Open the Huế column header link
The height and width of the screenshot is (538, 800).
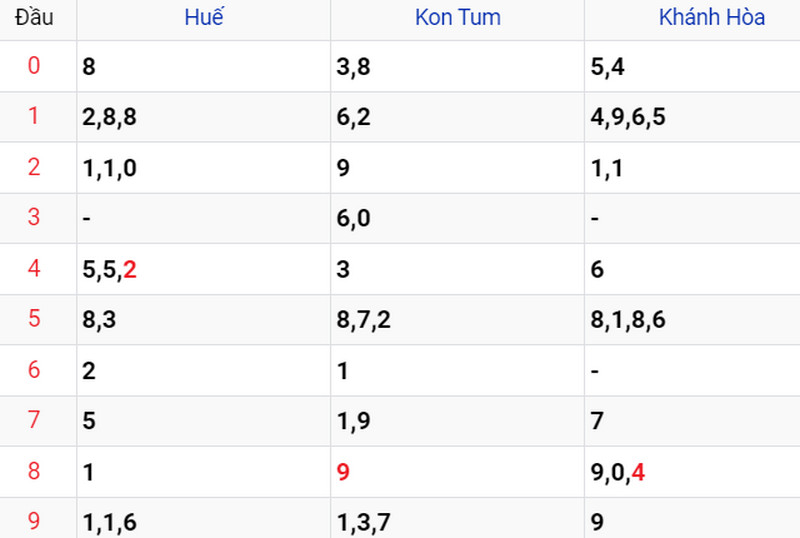[x=204, y=17]
